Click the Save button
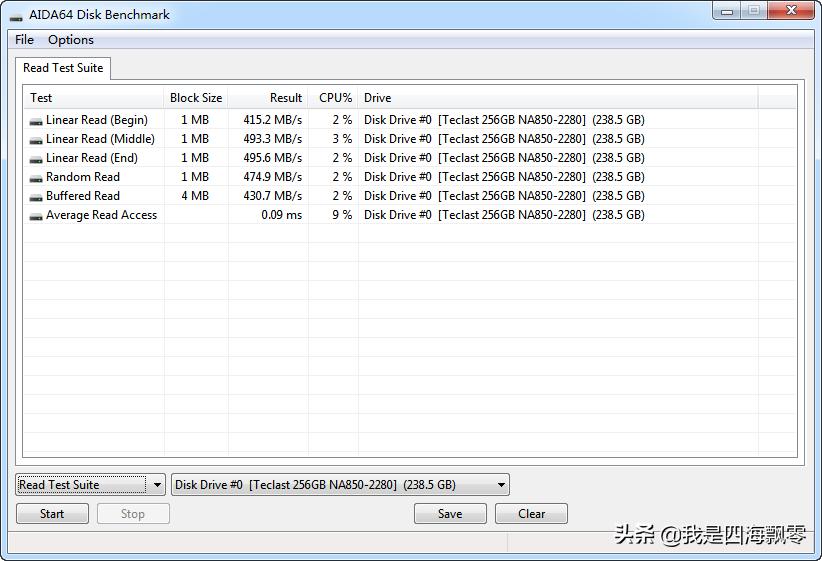 450,514
